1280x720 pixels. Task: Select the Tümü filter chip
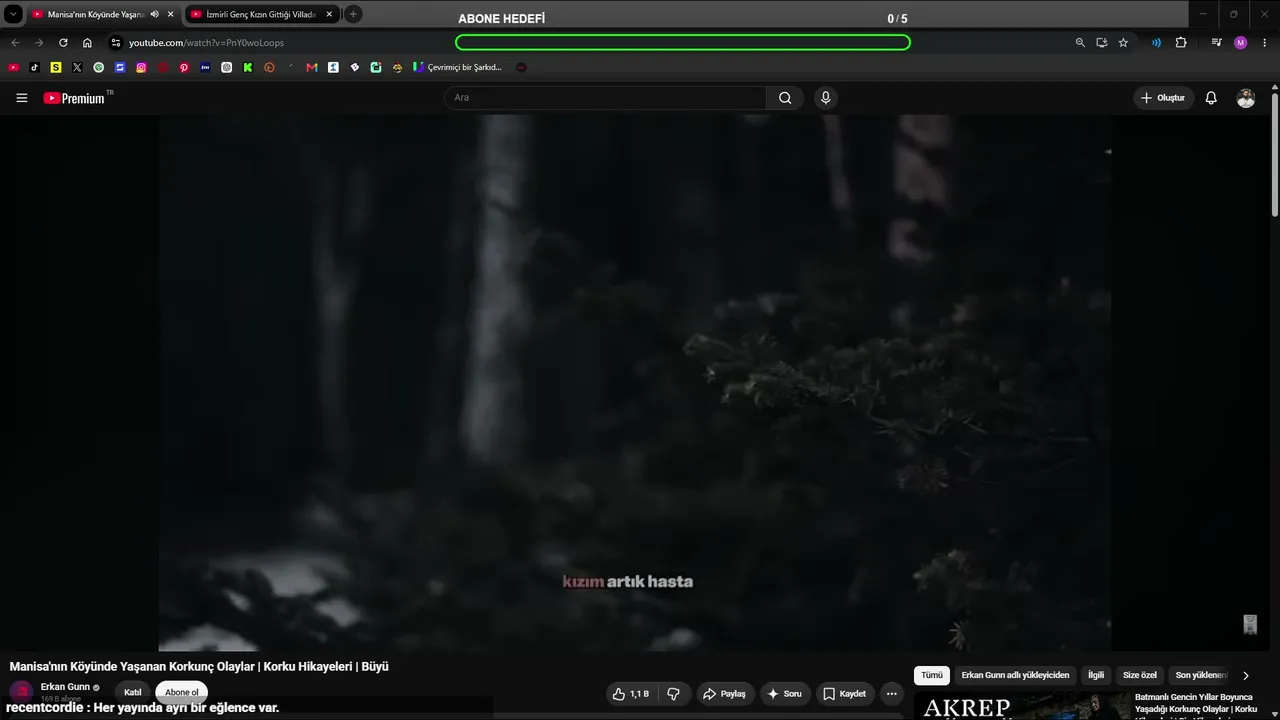[932, 676]
